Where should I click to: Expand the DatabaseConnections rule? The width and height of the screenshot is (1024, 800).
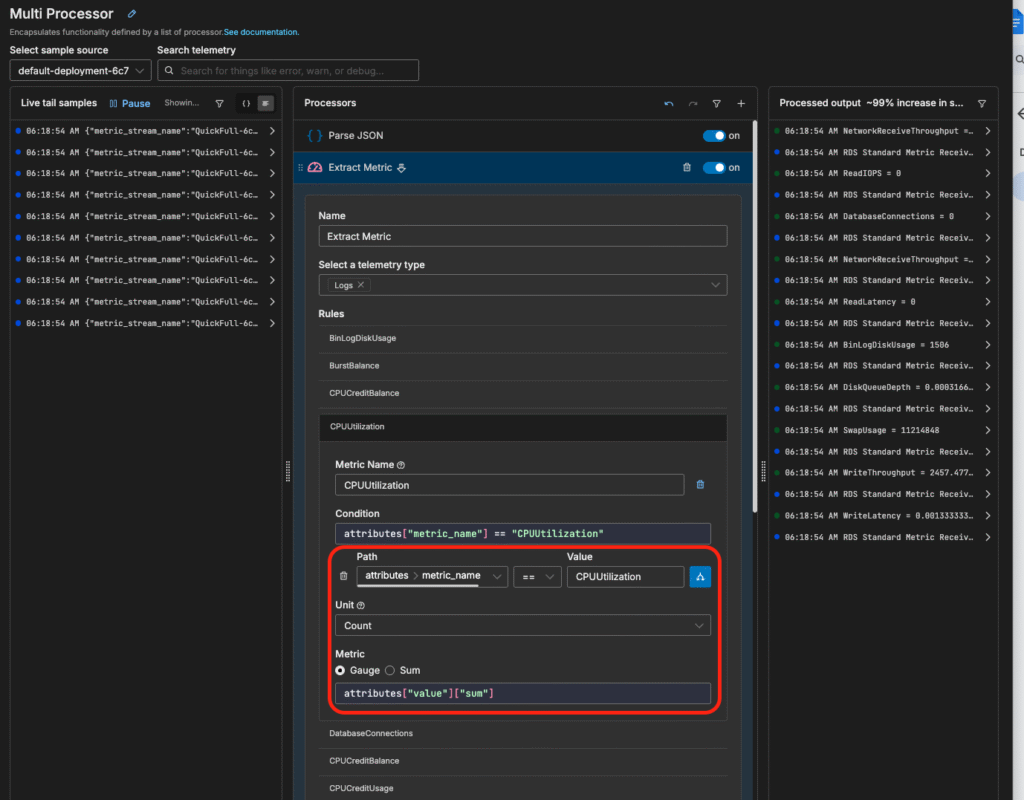(x=371, y=733)
